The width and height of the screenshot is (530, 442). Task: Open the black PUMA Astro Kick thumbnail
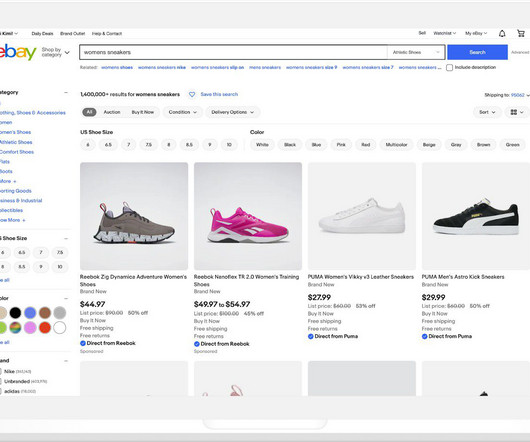click(x=476, y=216)
